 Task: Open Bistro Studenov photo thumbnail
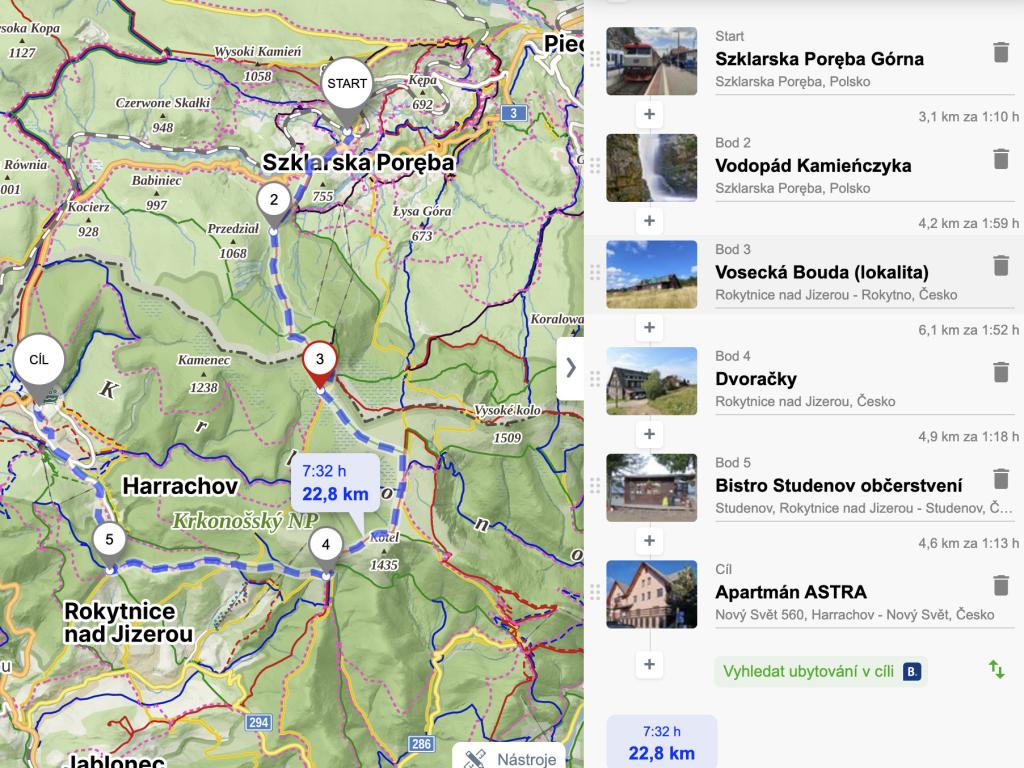point(651,487)
